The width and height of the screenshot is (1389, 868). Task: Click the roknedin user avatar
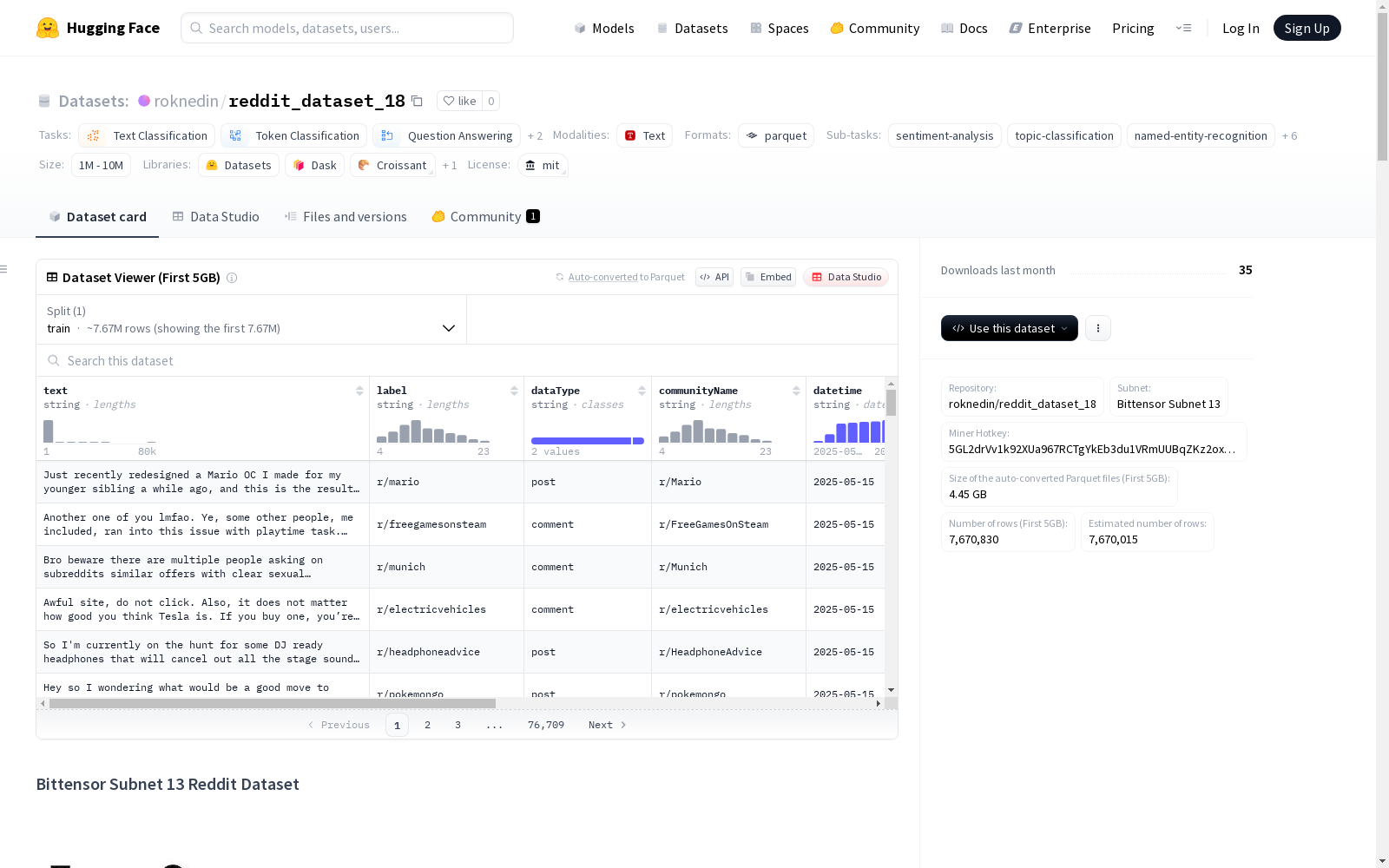pos(144,101)
